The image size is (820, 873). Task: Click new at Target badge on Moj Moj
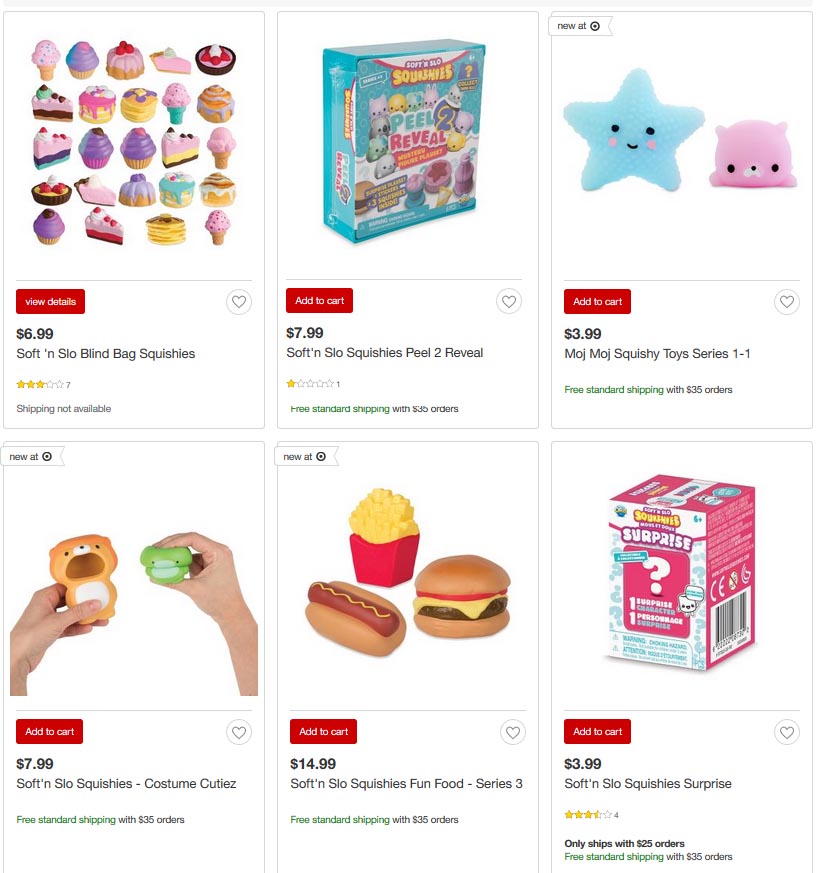click(579, 26)
